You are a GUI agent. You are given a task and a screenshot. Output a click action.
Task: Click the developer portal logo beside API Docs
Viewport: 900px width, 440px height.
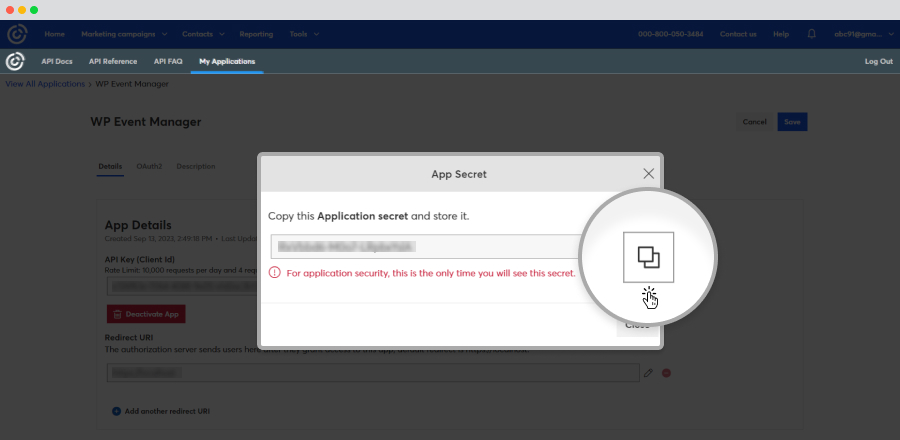pyautogui.click(x=15, y=61)
